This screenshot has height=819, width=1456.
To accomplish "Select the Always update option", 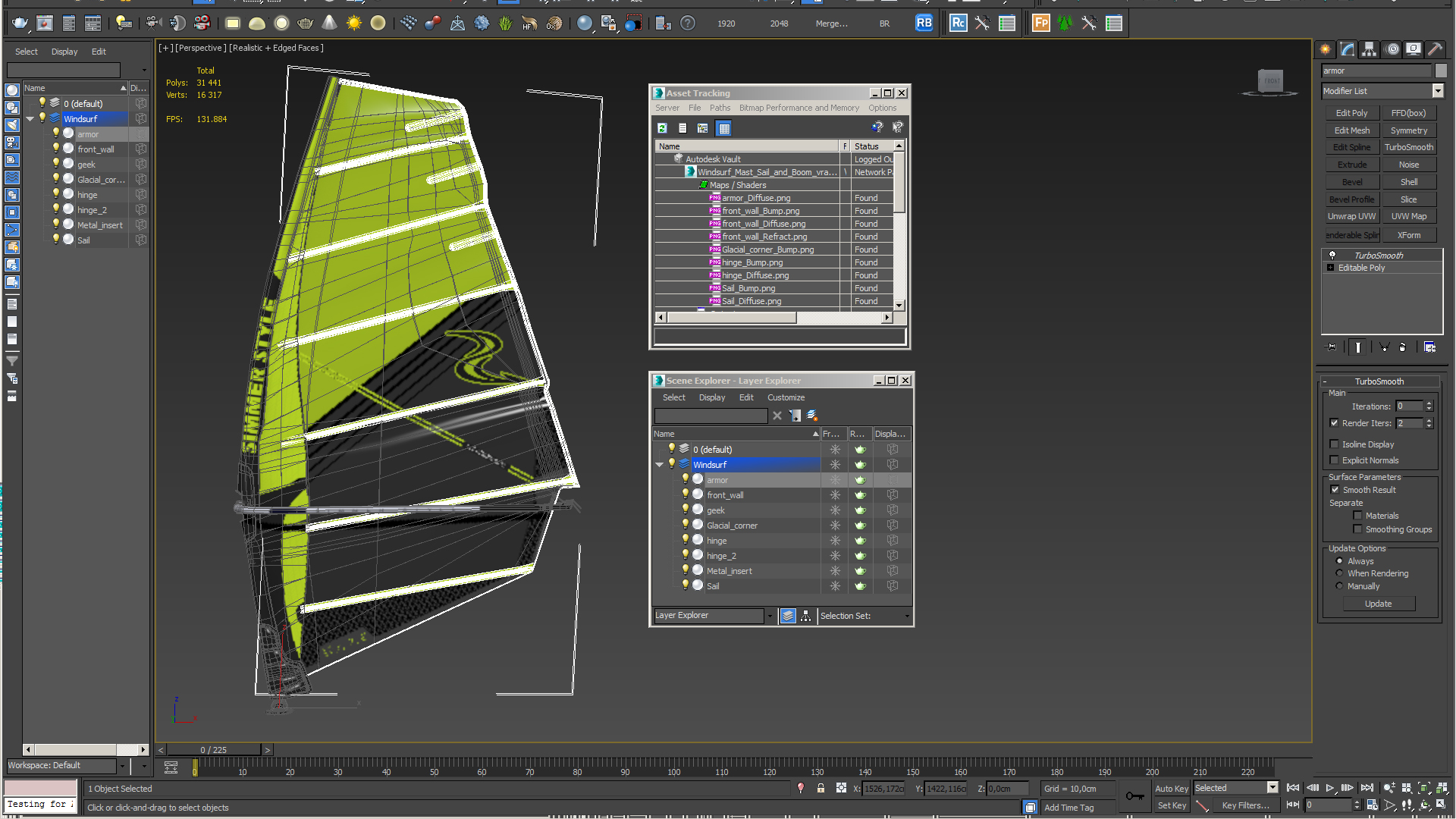I will (x=1339, y=561).
